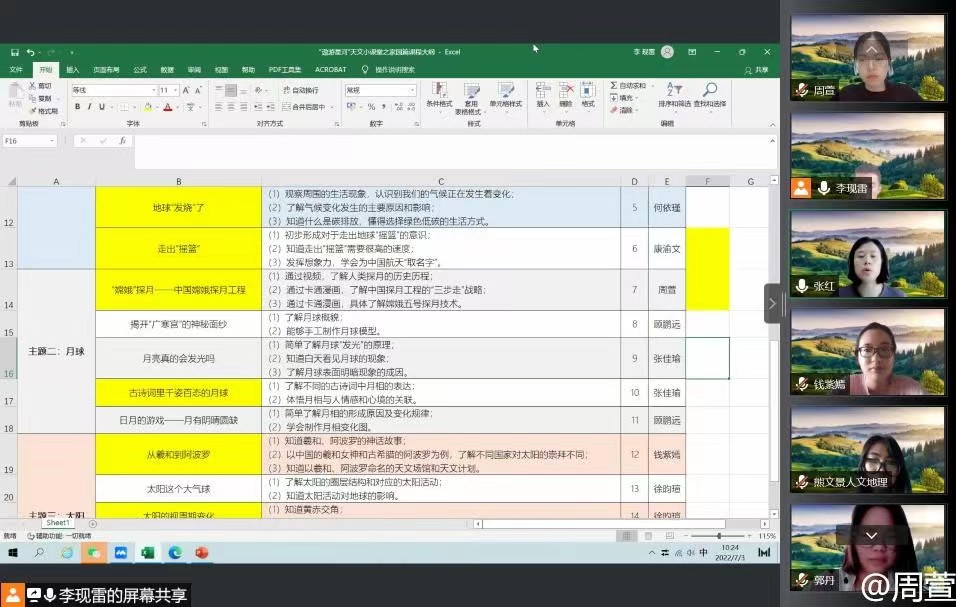Open PowerPoint from the Windows taskbar
This screenshot has height=607, width=956.
tap(201, 552)
